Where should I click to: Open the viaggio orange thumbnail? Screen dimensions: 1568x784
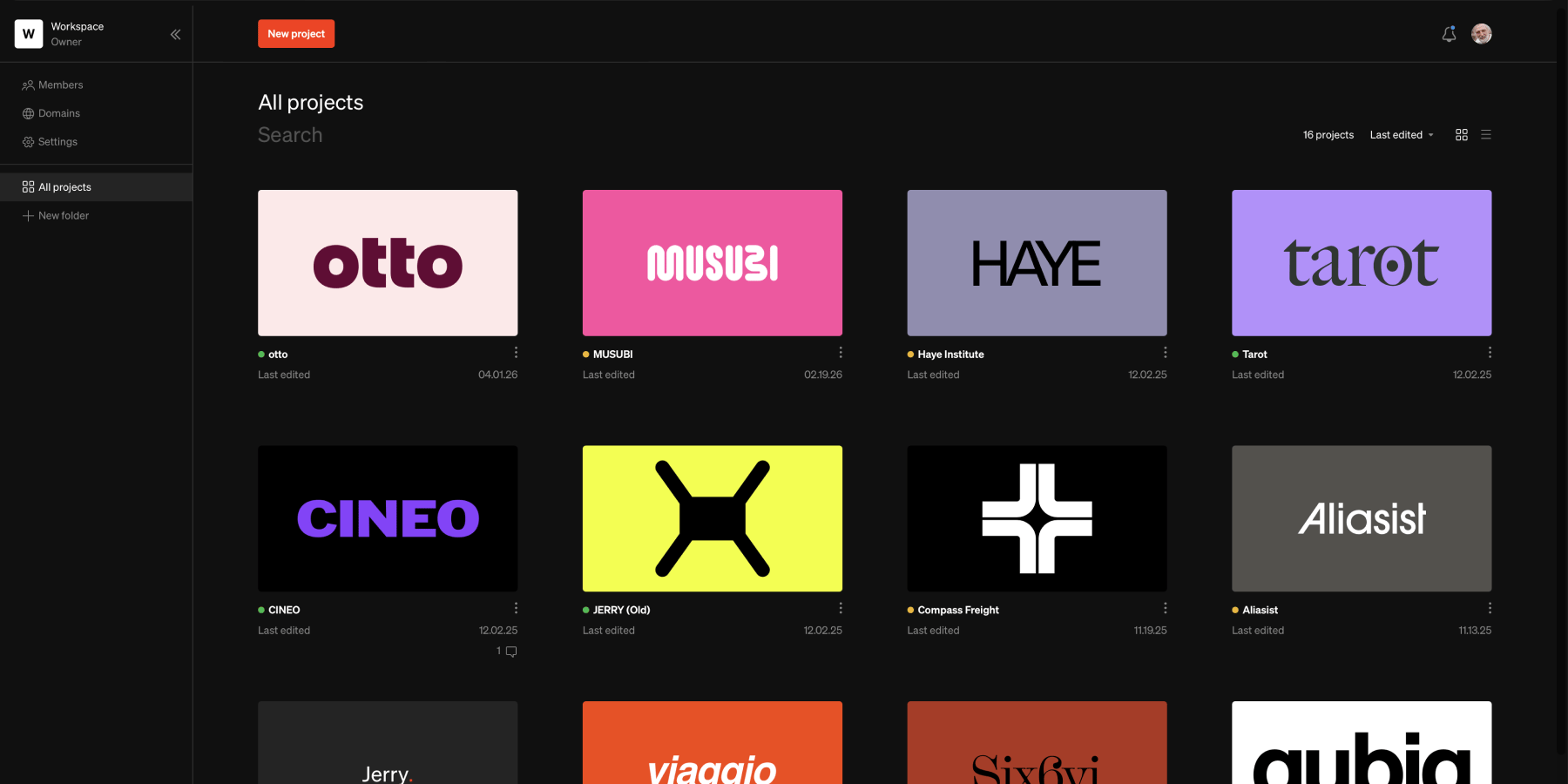coord(713,743)
